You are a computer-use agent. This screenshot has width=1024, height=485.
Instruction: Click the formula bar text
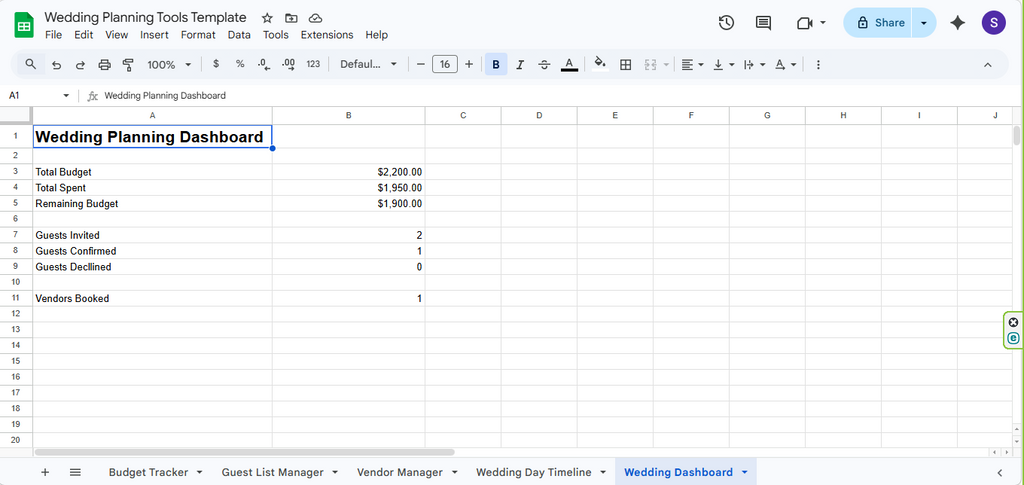[x=165, y=95]
